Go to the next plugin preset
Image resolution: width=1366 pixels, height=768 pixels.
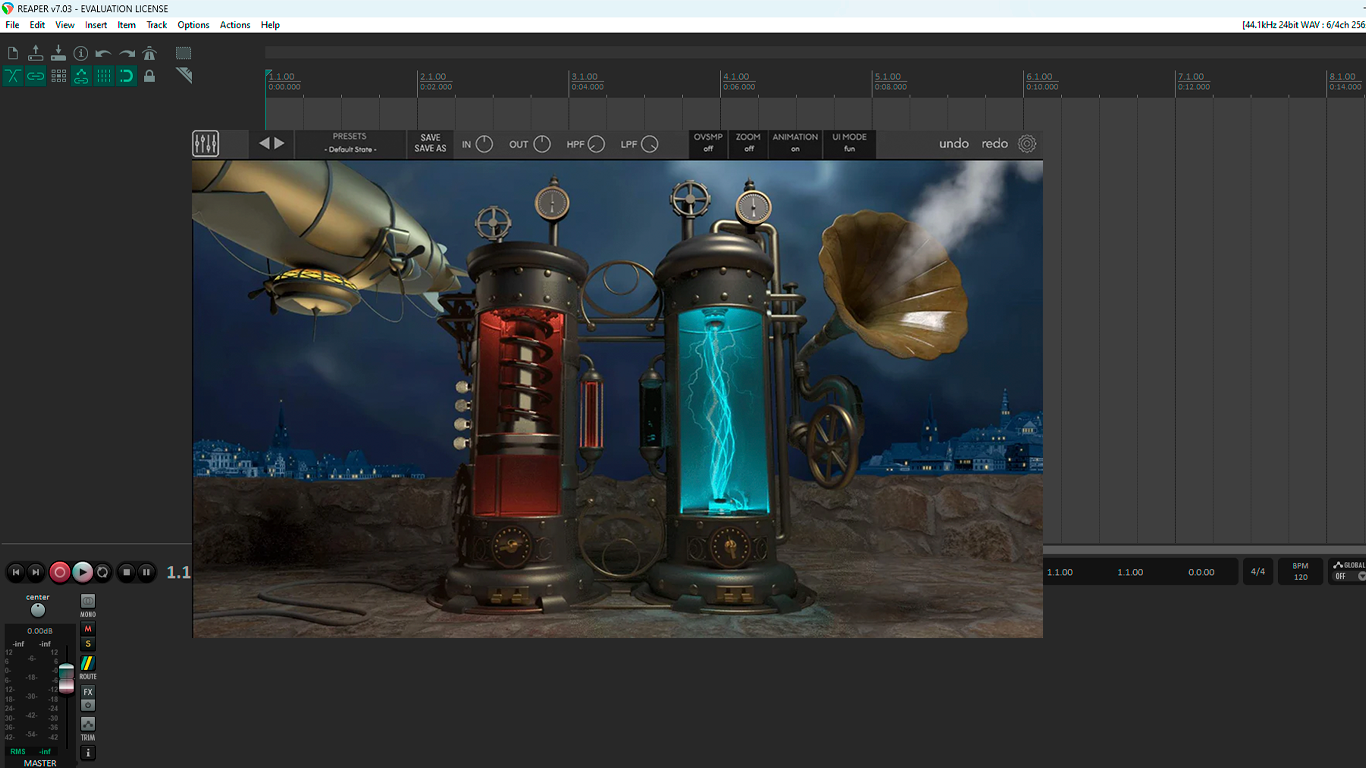coord(280,144)
